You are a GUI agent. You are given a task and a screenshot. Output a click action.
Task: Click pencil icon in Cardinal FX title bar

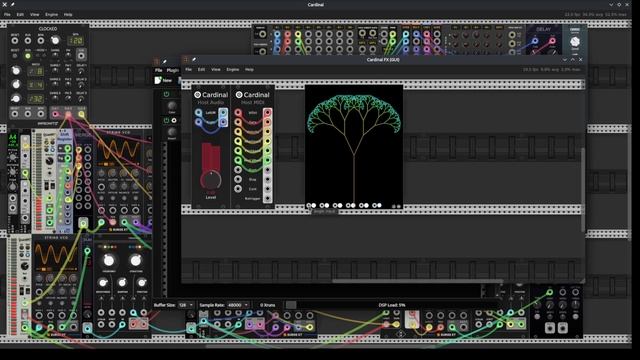[x=194, y=60]
